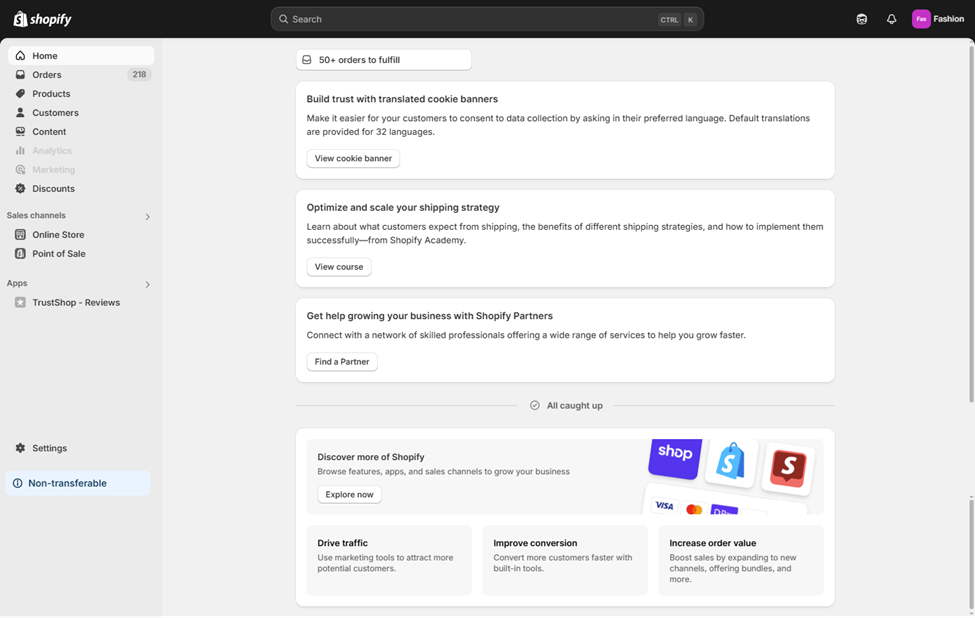Open the Discounts section
Viewport: 975px width, 618px height.
pyautogui.click(x=81, y=188)
